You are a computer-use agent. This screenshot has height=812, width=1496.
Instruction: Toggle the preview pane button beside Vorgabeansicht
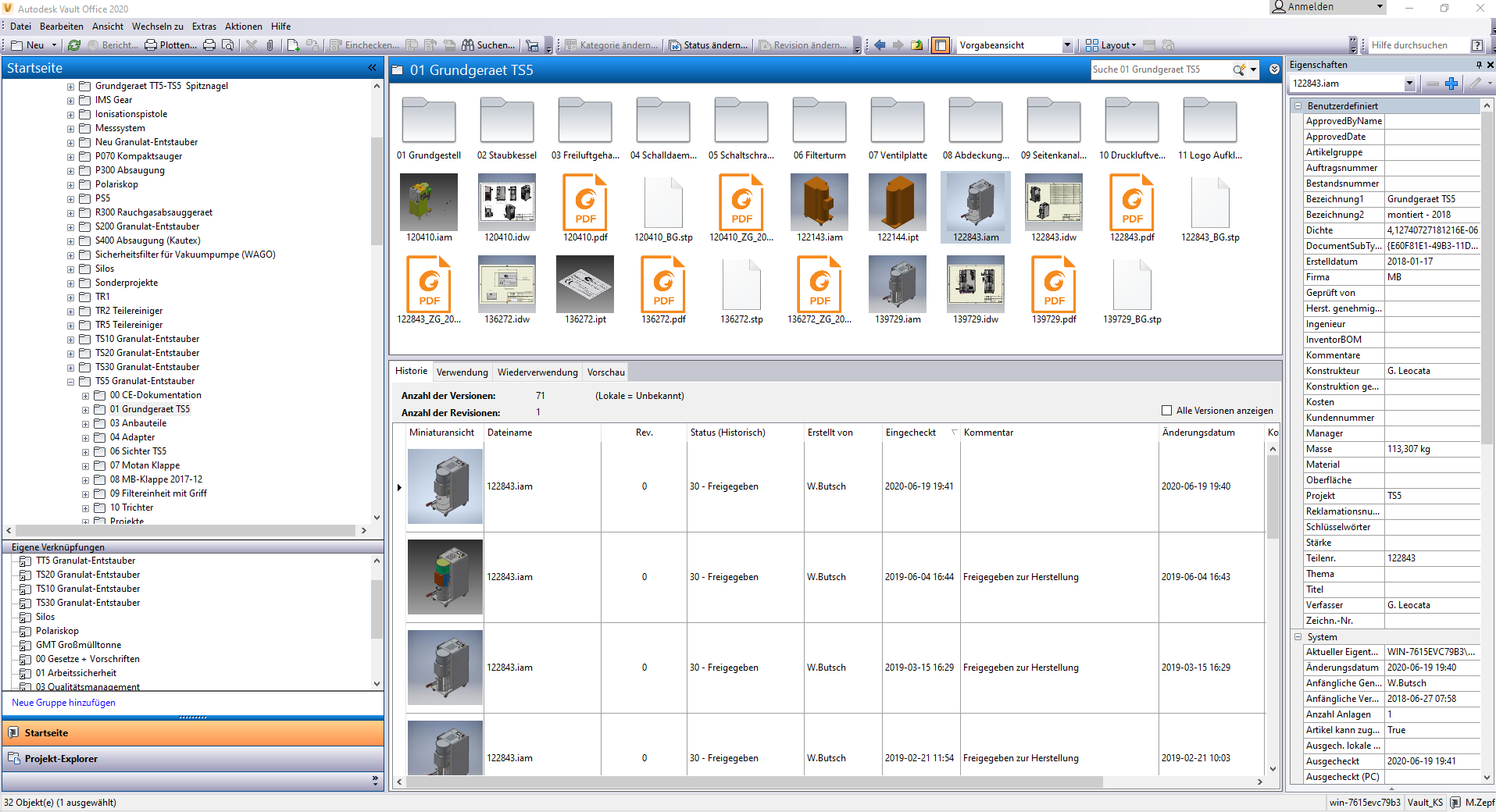(941, 45)
